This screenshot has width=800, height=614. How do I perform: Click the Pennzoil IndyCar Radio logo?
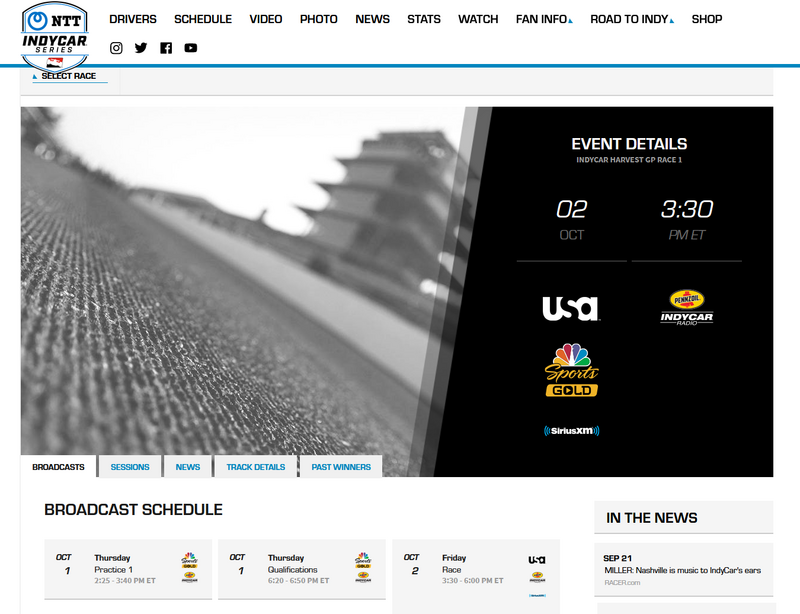tap(687, 307)
